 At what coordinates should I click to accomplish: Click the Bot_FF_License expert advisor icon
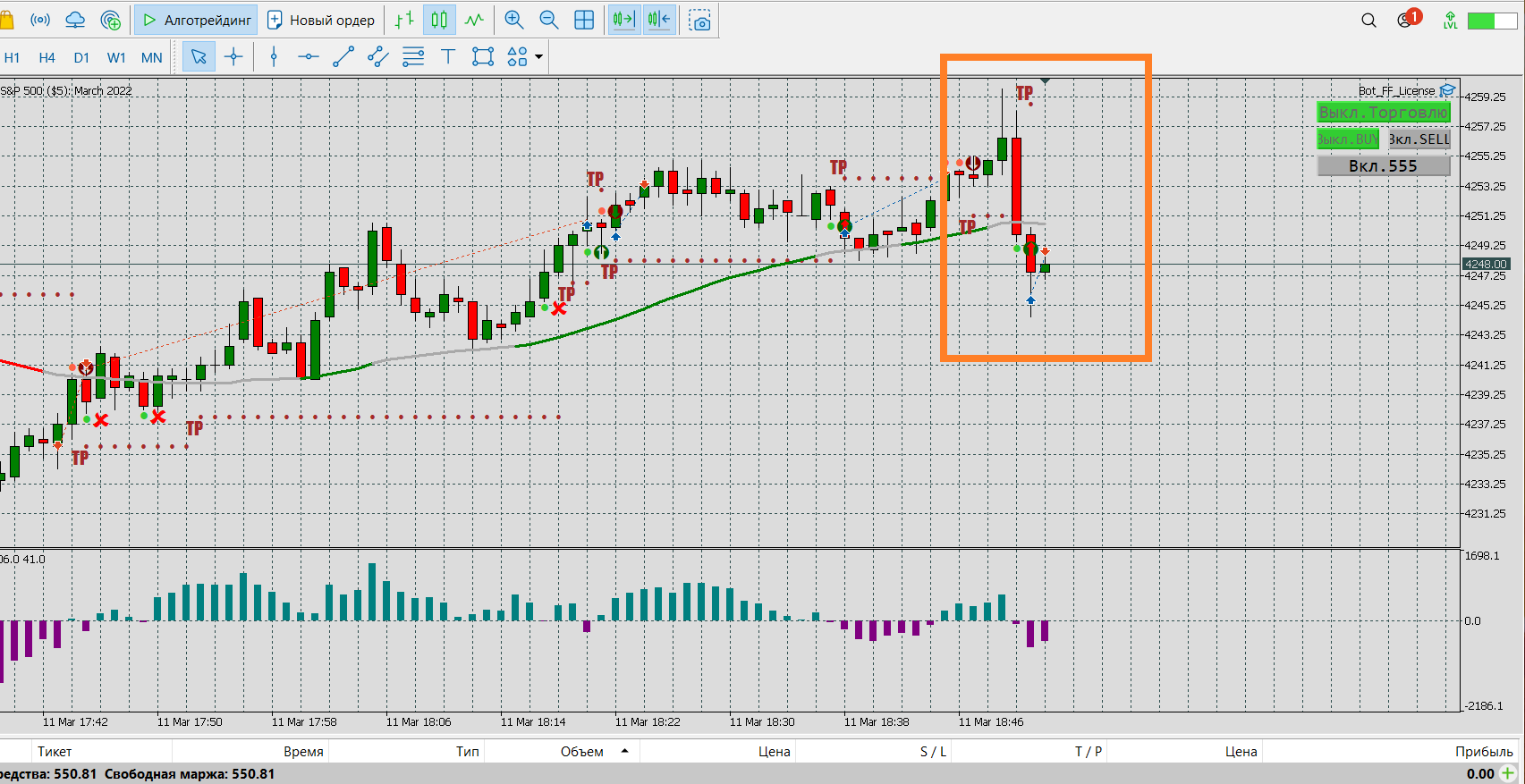pos(1448,90)
